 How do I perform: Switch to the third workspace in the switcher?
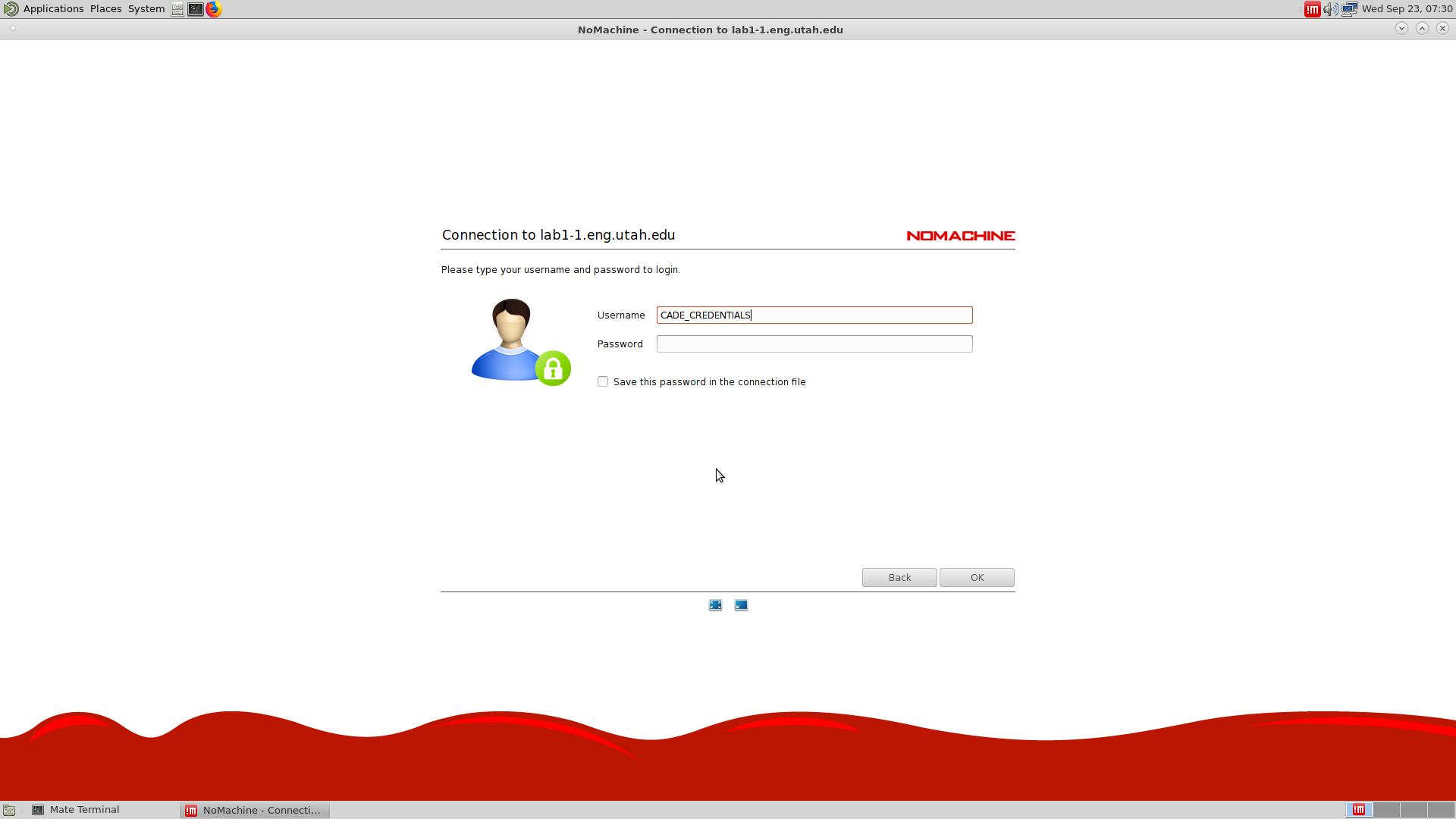[1414, 810]
